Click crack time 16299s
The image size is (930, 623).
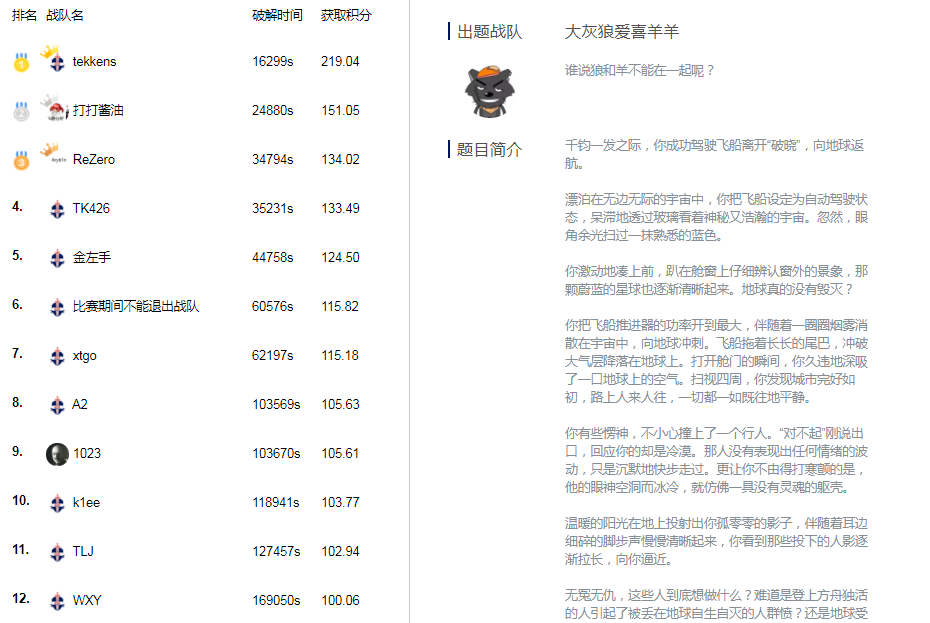click(273, 62)
